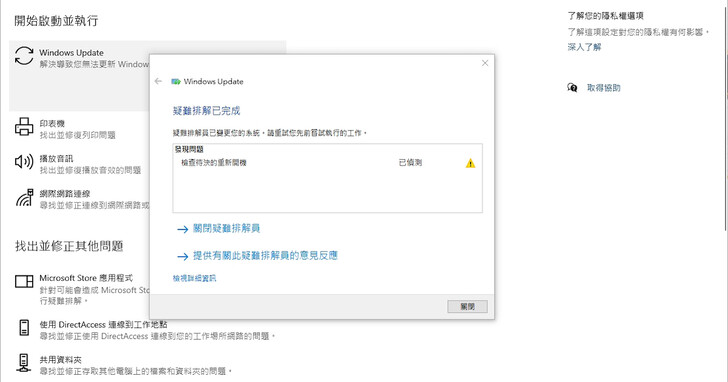Click the speaker icon for 播放音訊
The width and height of the screenshot is (728, 382).
24,162
